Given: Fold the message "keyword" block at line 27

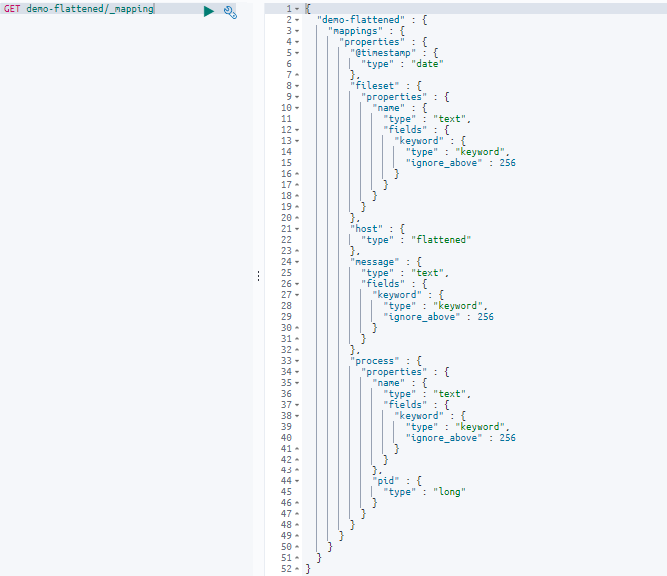Looking at the screenshot, I should (297, 295).
